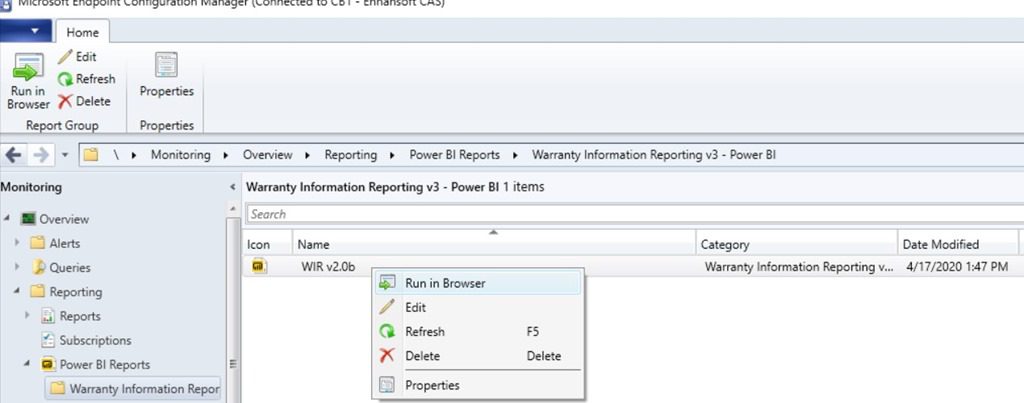Click the red Delete icon in ribbon
The image size is (1024, 403).
coord(66,101)
